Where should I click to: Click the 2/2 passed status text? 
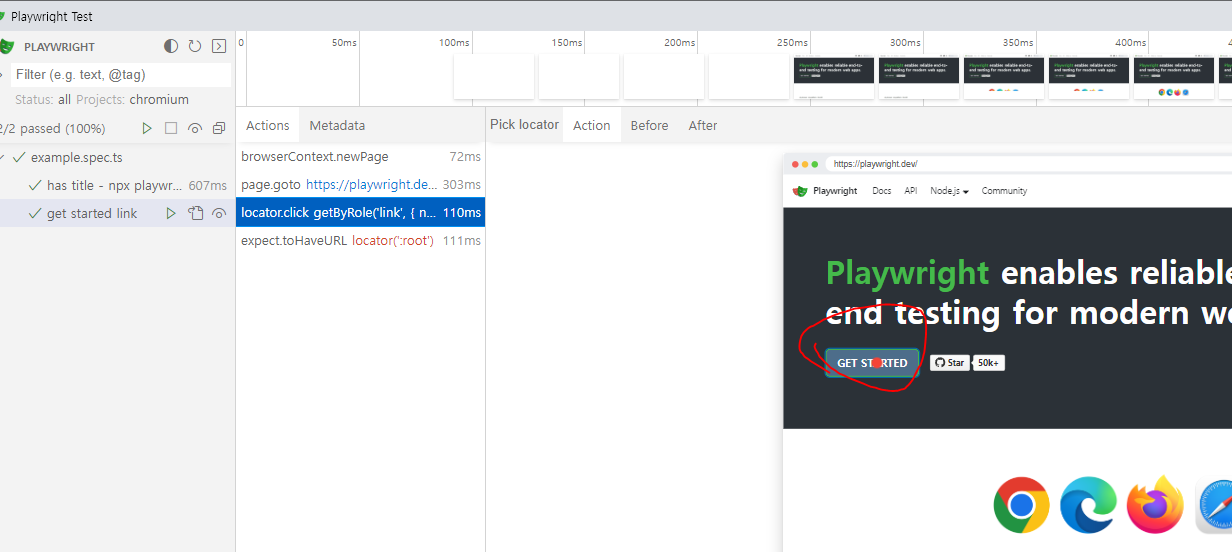(x=54, y=128)
